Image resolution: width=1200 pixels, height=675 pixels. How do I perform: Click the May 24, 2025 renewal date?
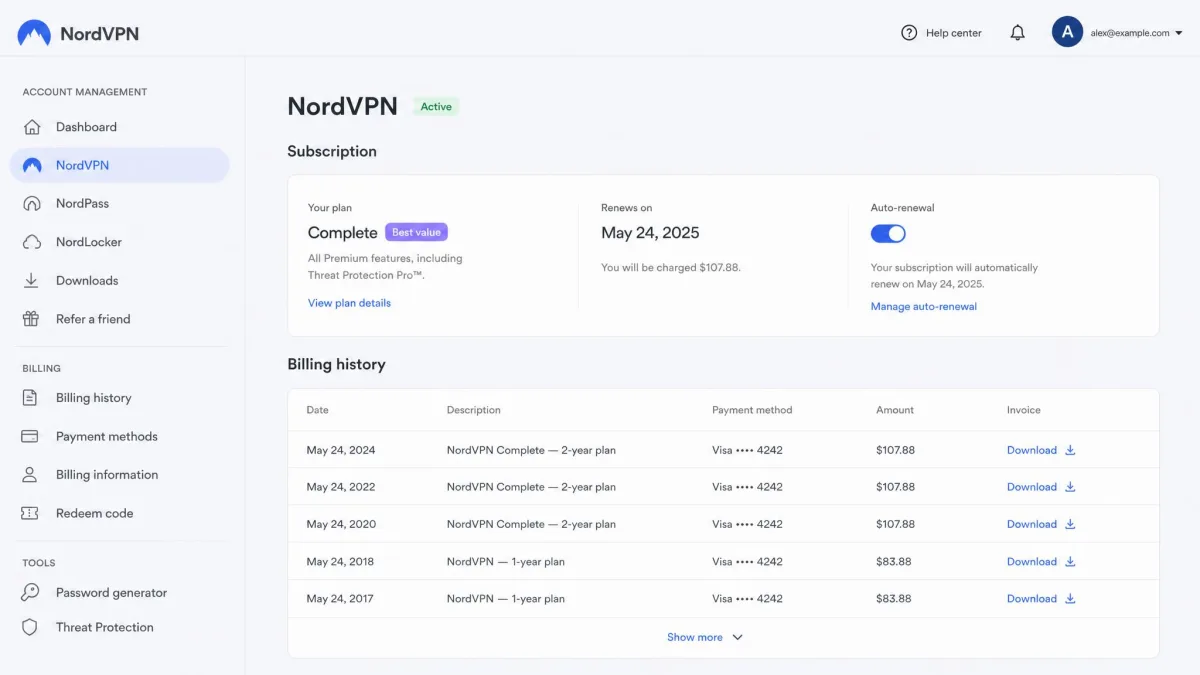pos(650,233)
